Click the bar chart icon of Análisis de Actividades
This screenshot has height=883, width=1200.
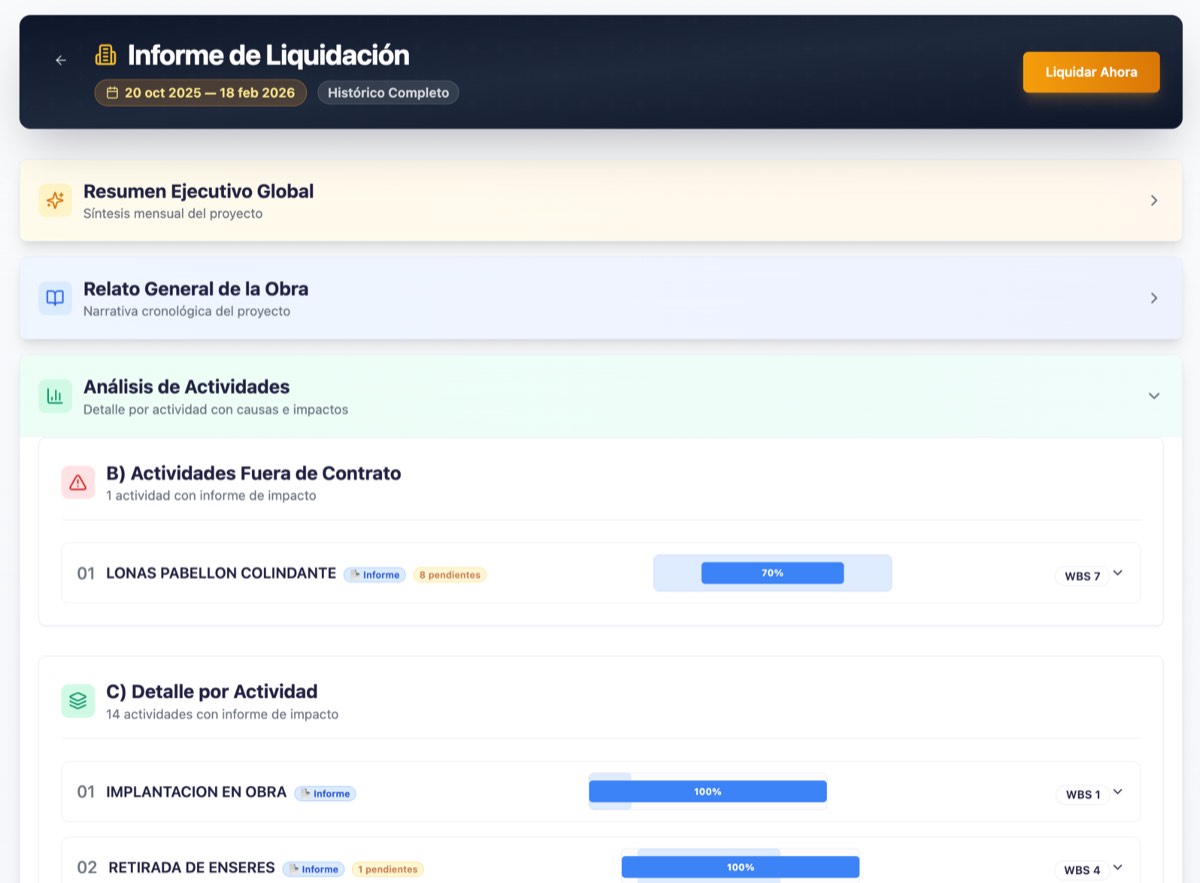click(x=55, y=396)
